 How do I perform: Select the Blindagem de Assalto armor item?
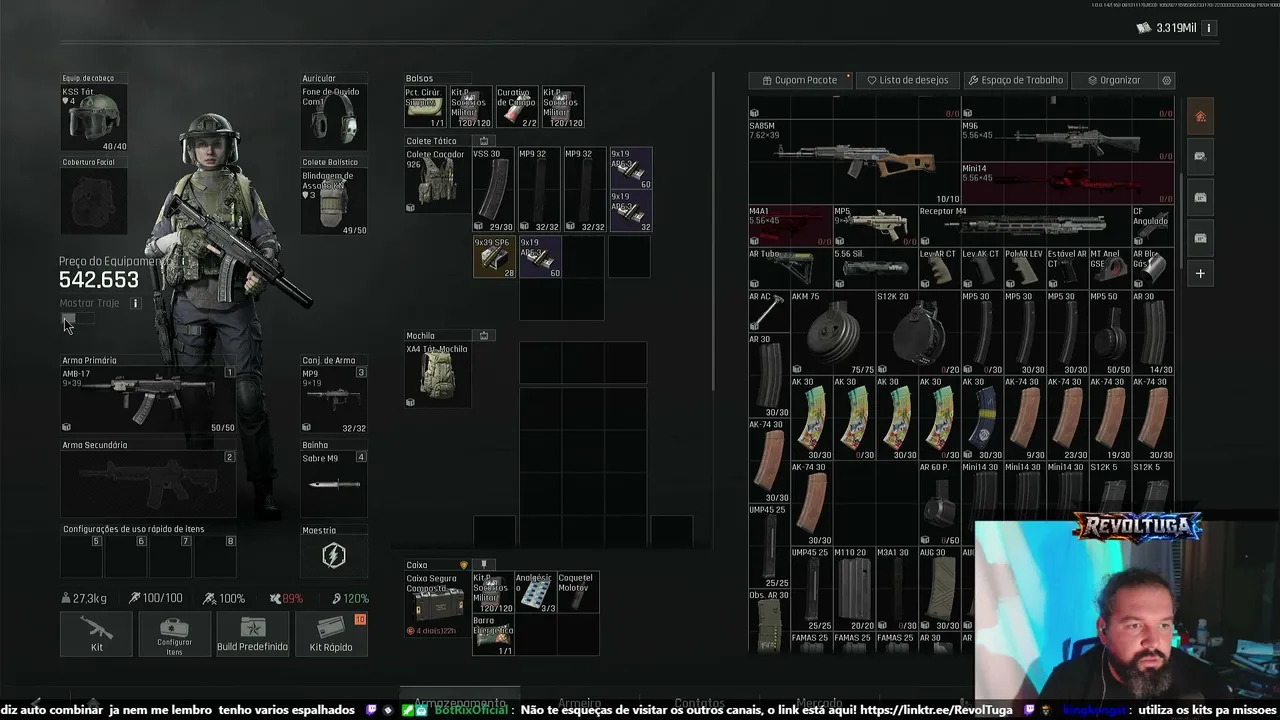334,203
